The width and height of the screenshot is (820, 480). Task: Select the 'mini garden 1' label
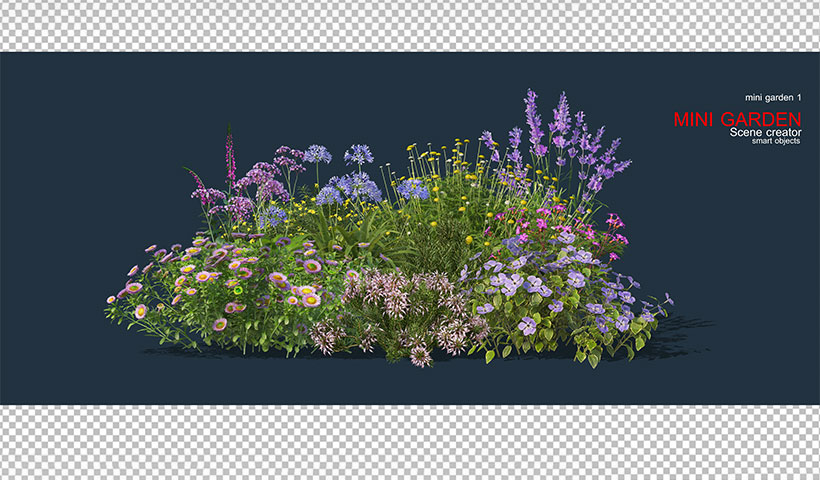773,97
